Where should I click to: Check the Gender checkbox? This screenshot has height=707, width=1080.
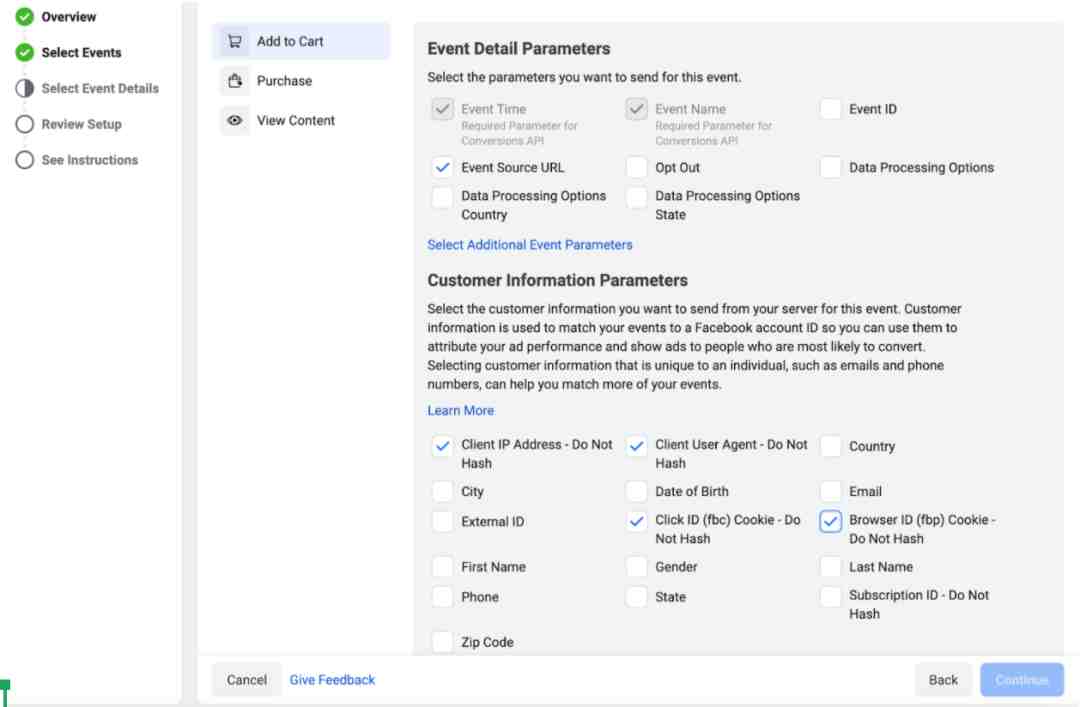coord(636,567)
